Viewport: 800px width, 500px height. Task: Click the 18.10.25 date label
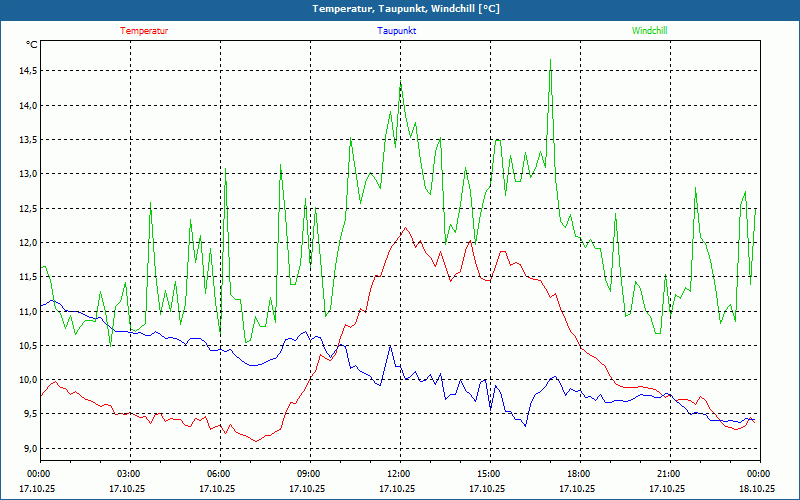click(757, 489)
